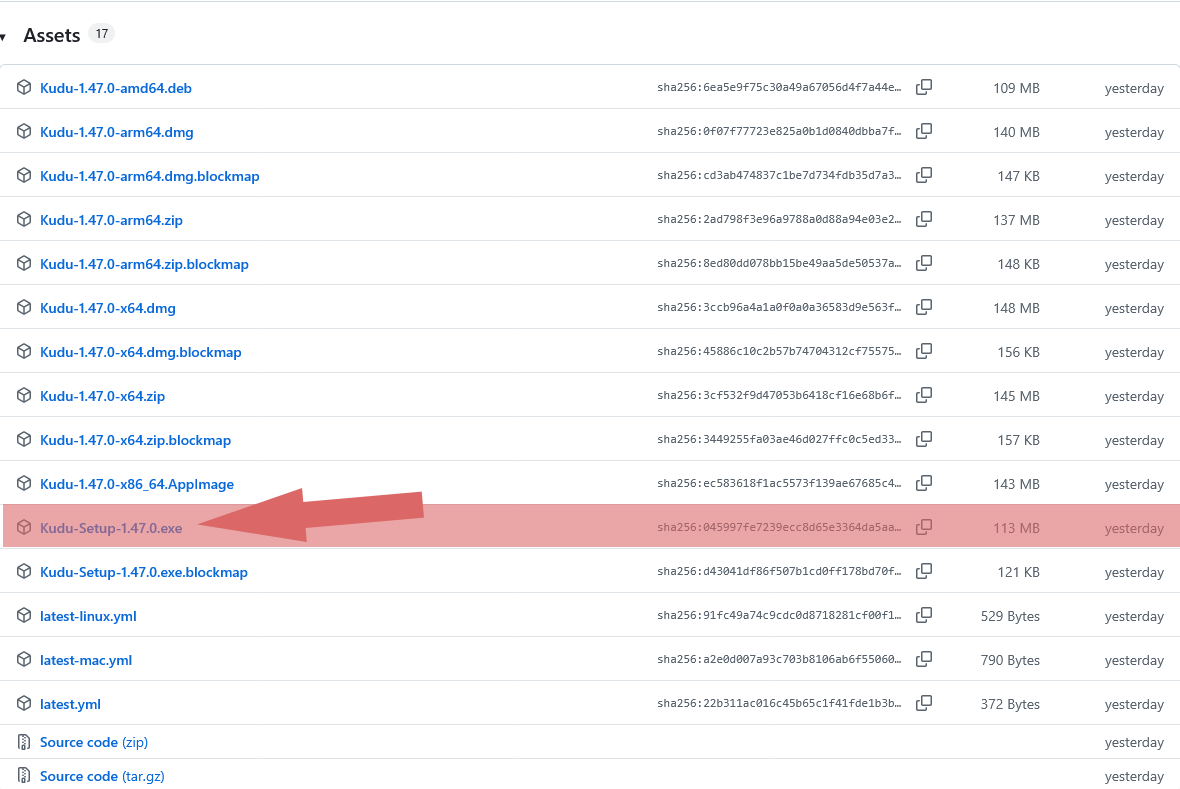Screen dimensions: 1180x789
Task: Open latest-linux.yml file
Action: tap(88, 616)
